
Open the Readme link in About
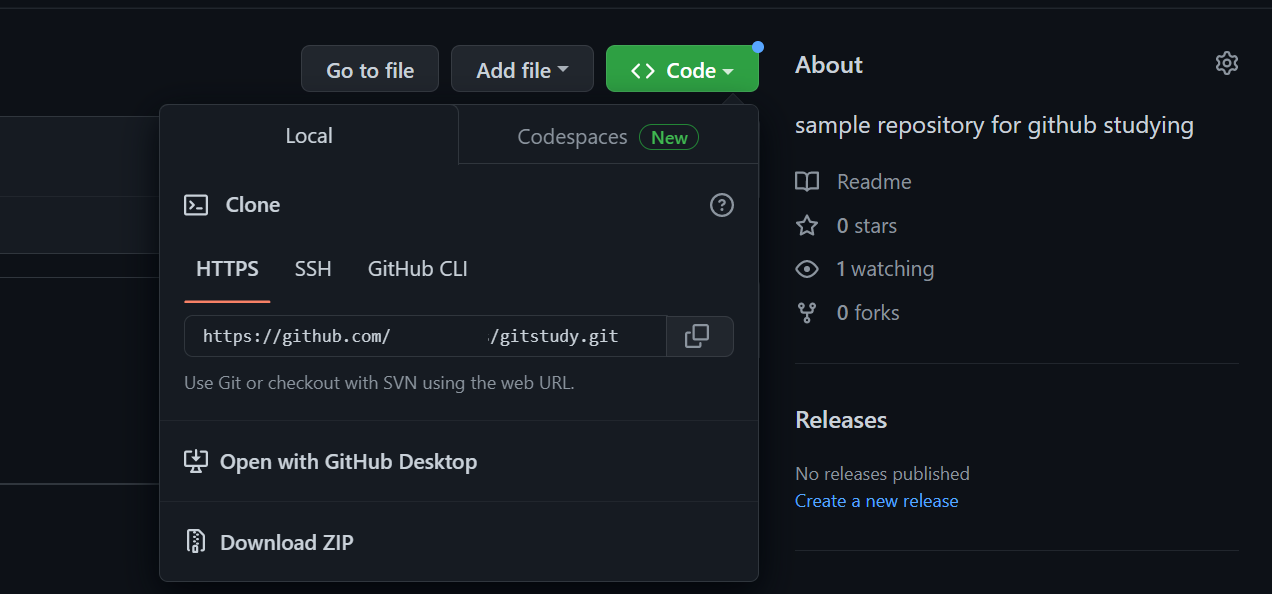874,182
